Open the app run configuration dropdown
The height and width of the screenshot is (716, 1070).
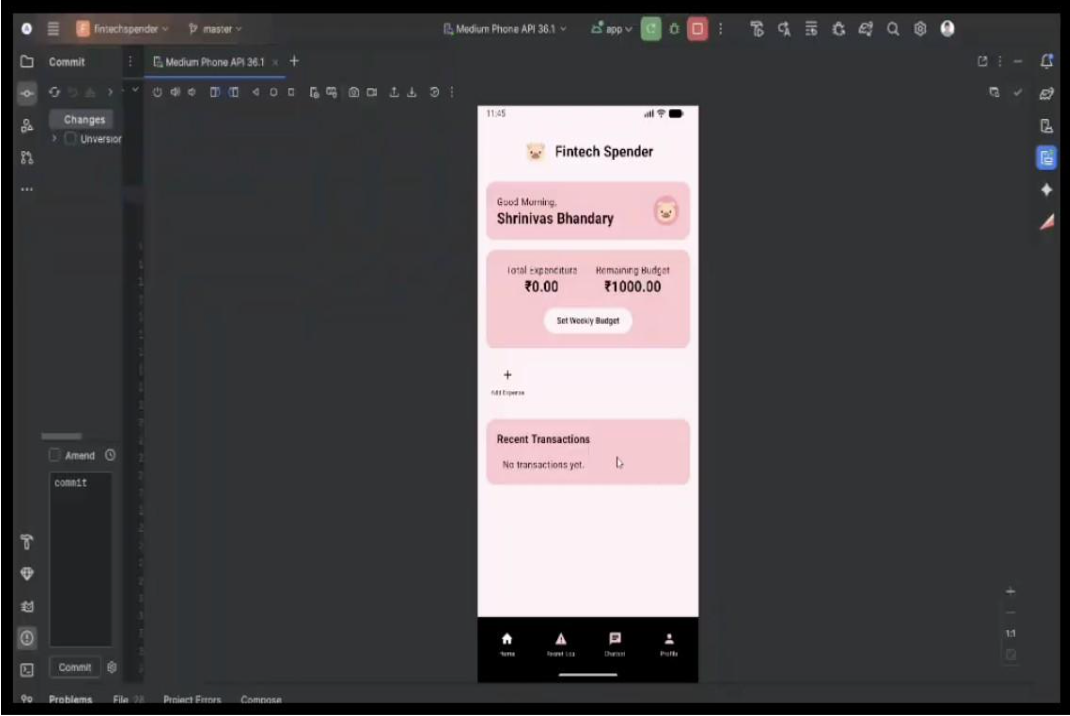coord(611,29)
